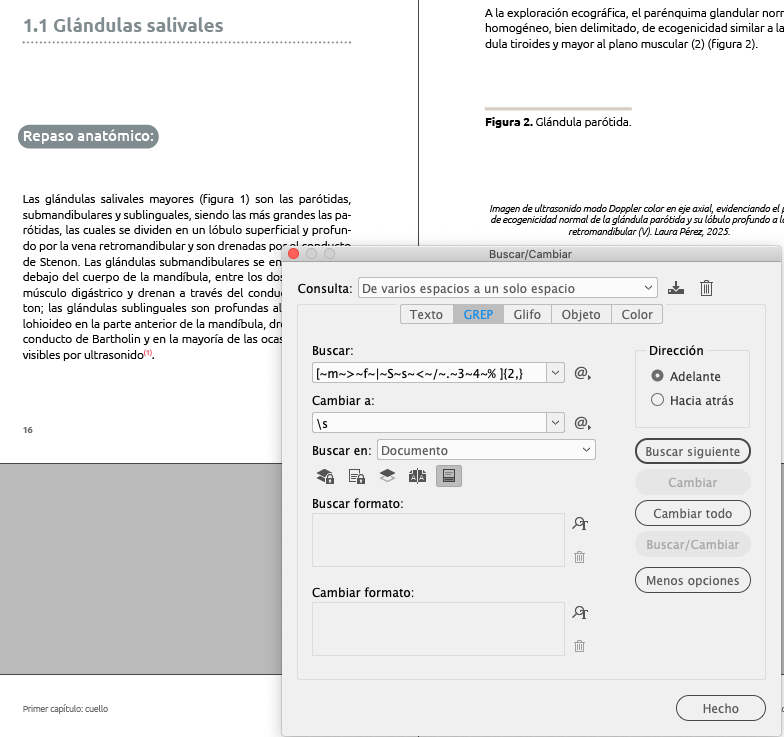The image size is (784, 737).
Task: Click inside the Cambiar formato box
Action: pos(438,628)
